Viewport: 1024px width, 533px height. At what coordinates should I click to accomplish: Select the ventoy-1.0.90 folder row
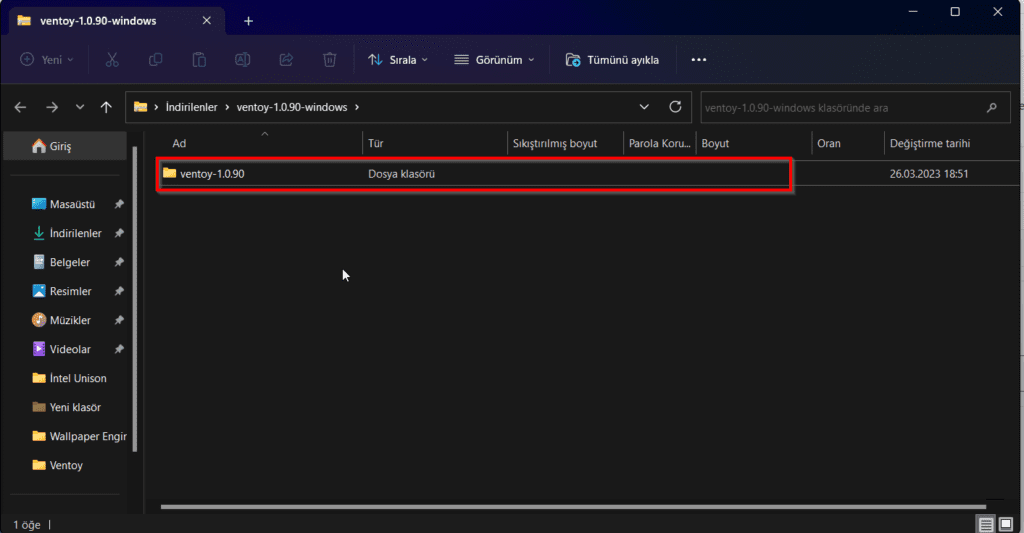coord(475,174)
